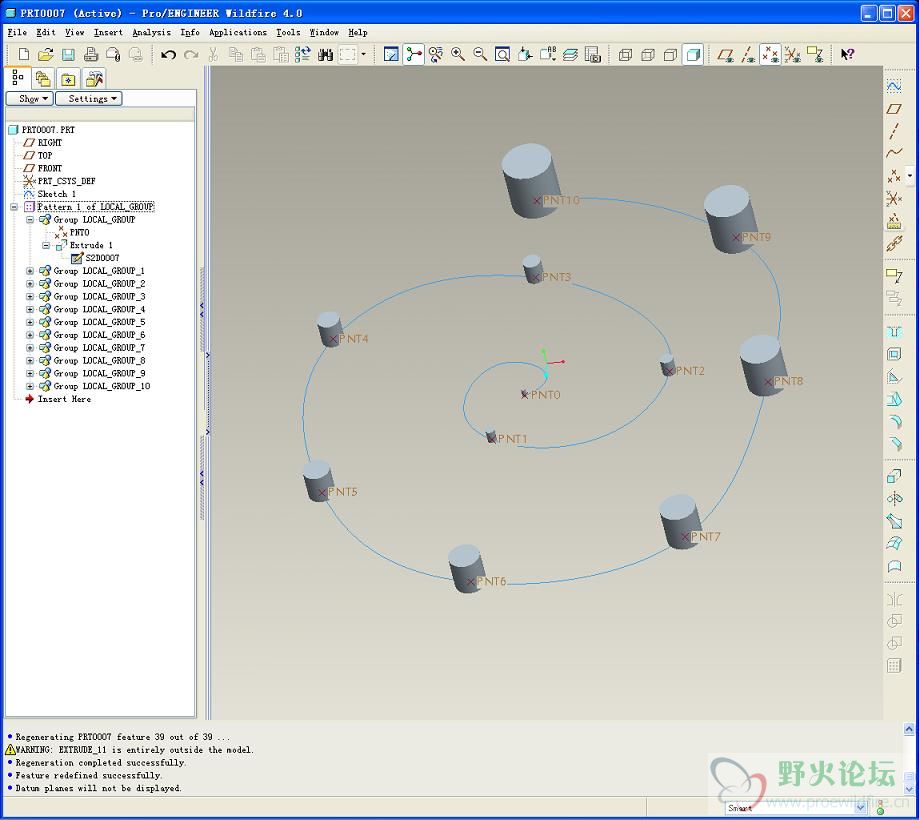Refit the model to the screen

502,55
